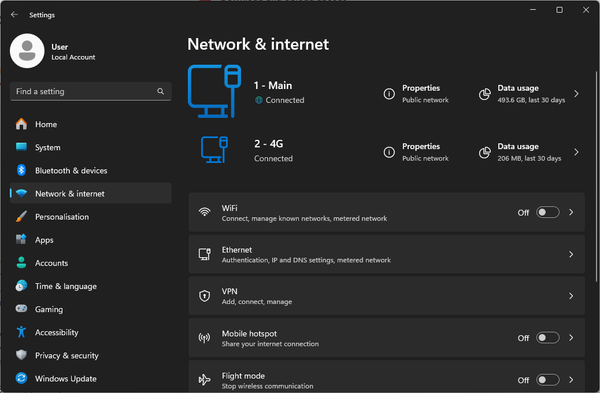Click the Ethernet monitor icon in list
This screenshot has width=600, height=393.
point(205,254)
